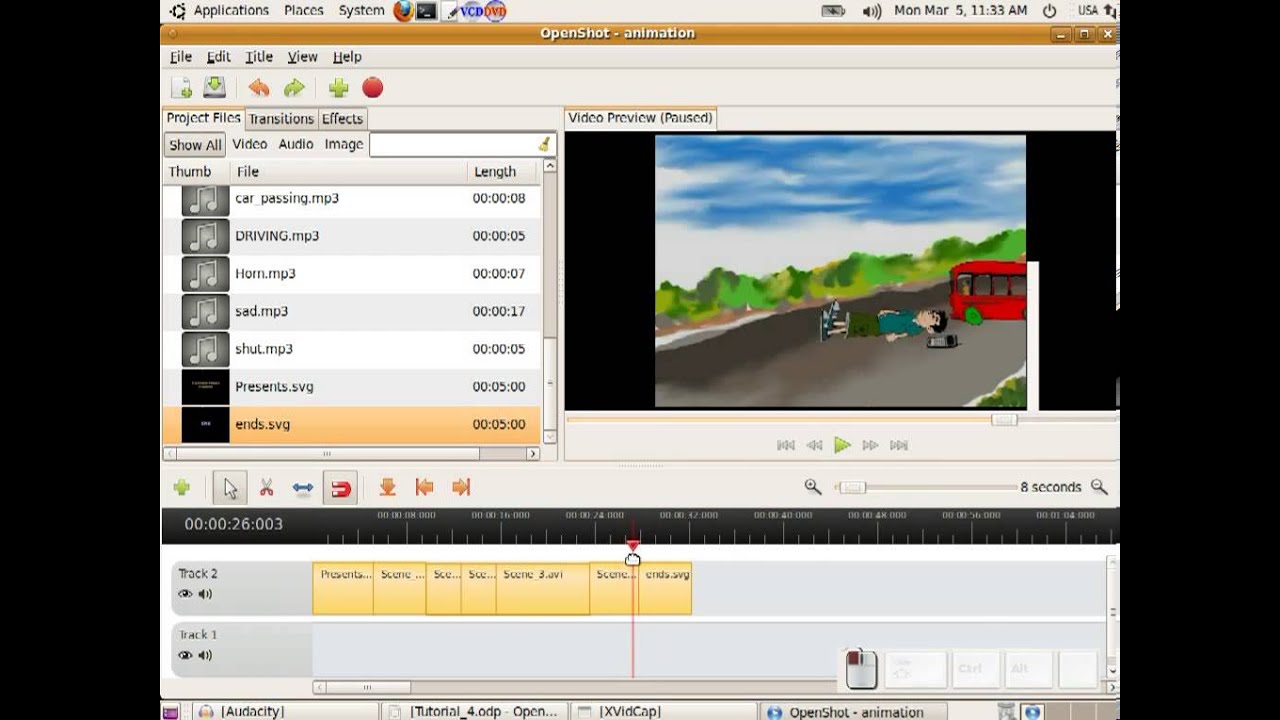This screenshot has height=720, width=1280.
Task: Add a track with green plus
Action: 181,487
